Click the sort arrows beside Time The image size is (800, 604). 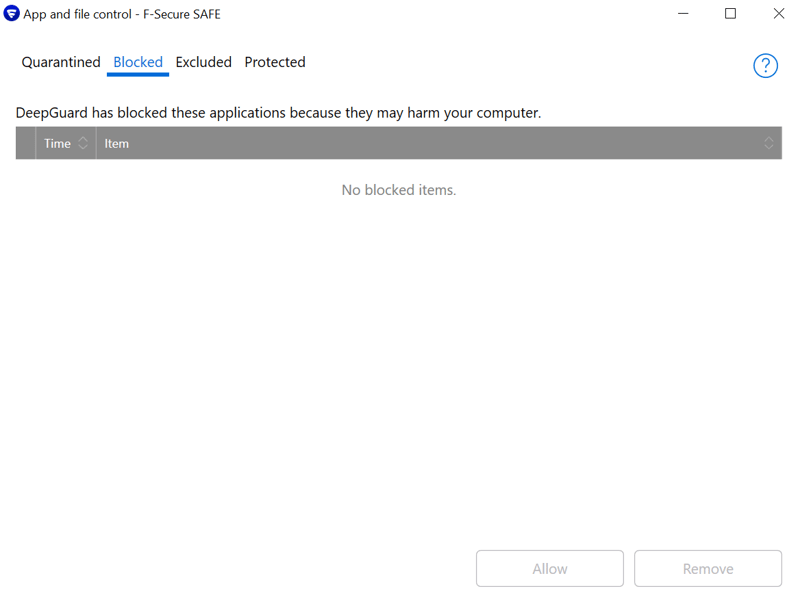tap(83, 143)
